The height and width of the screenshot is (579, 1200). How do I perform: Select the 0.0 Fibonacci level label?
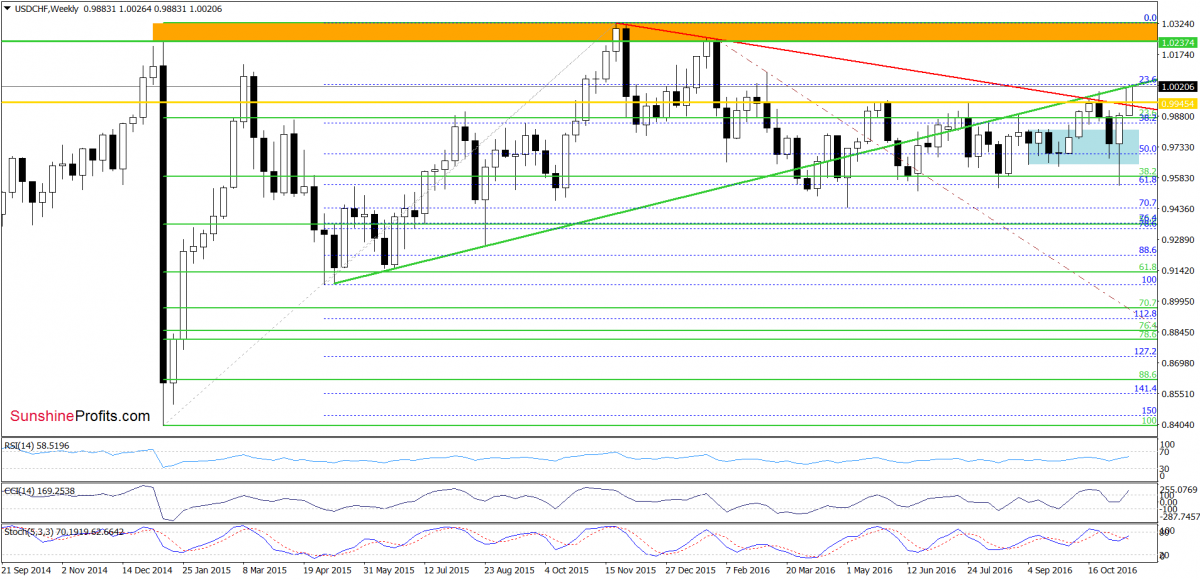(x=1149, y=18)
